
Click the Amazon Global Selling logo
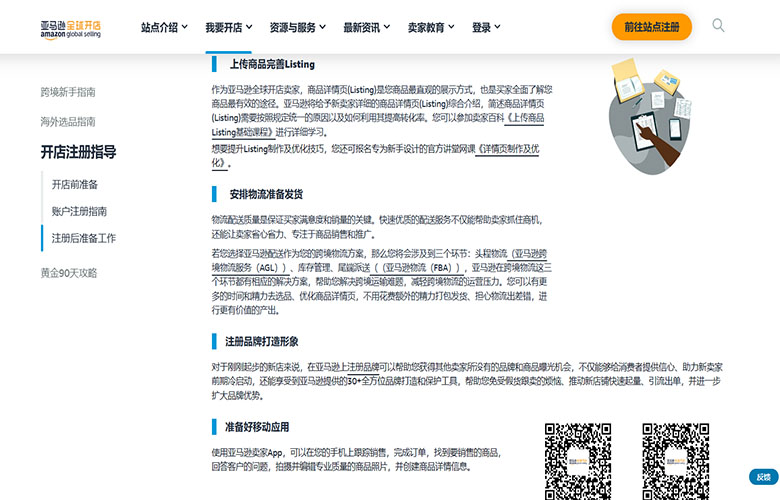(x=71, y=29)
